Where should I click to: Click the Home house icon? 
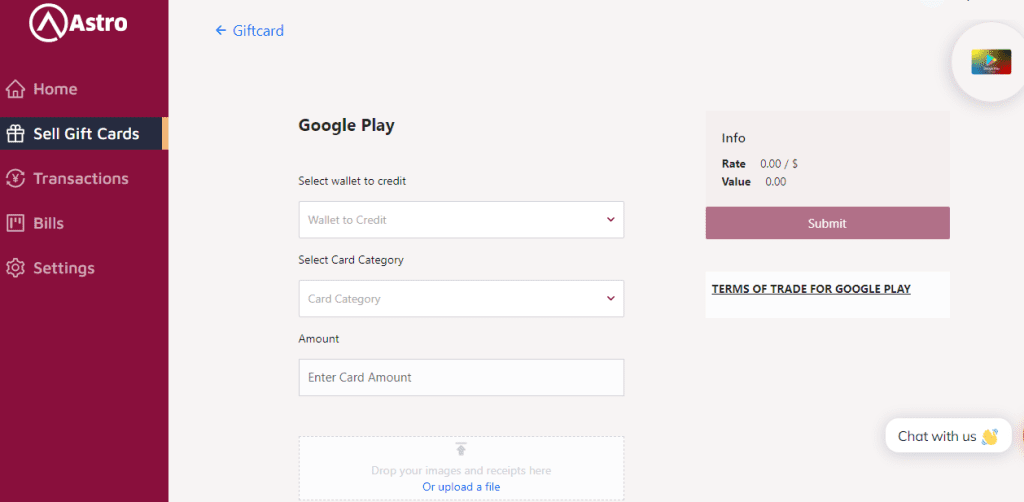point(15,89)
